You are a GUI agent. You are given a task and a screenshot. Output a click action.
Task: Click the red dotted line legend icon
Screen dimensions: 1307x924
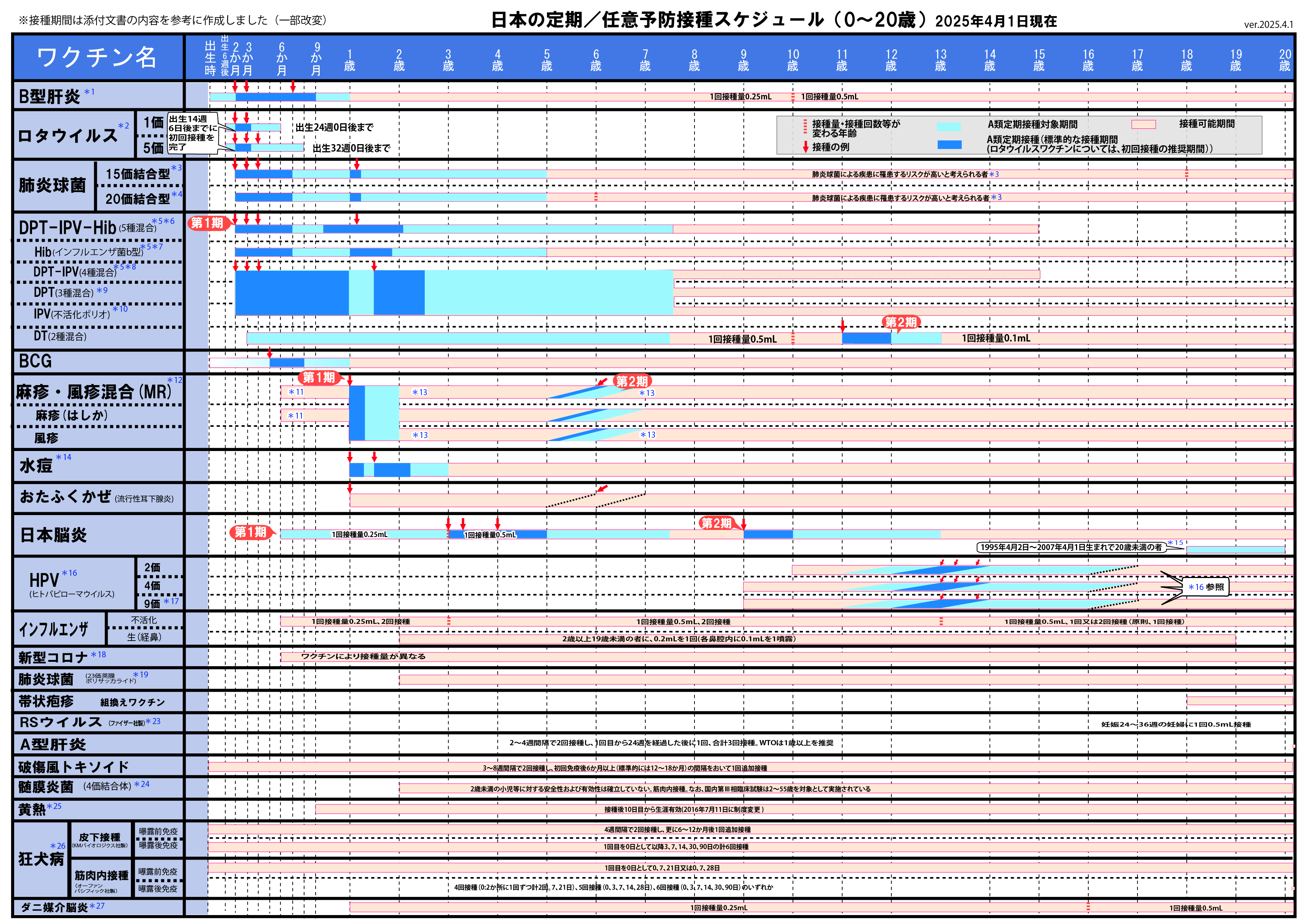pyautogui.click(x=805, y=126)
